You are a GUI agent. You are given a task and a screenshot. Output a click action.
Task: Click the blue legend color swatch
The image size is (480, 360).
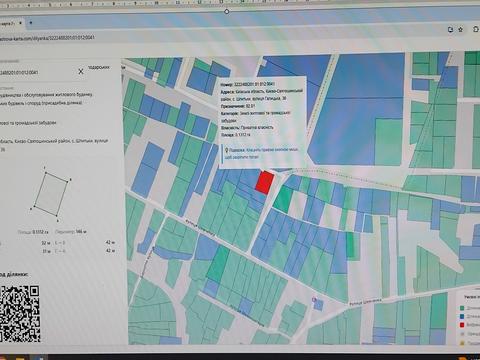(x=462, y=316)
